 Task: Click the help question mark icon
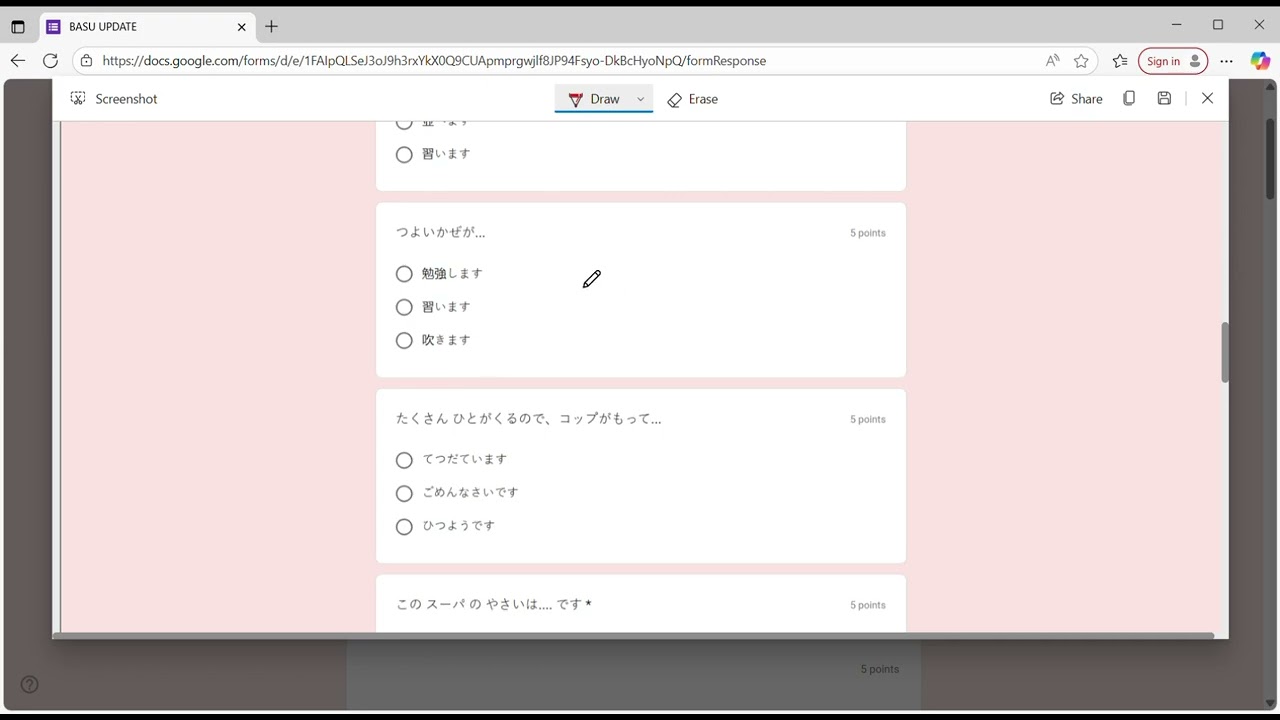(x=30, y=685)
